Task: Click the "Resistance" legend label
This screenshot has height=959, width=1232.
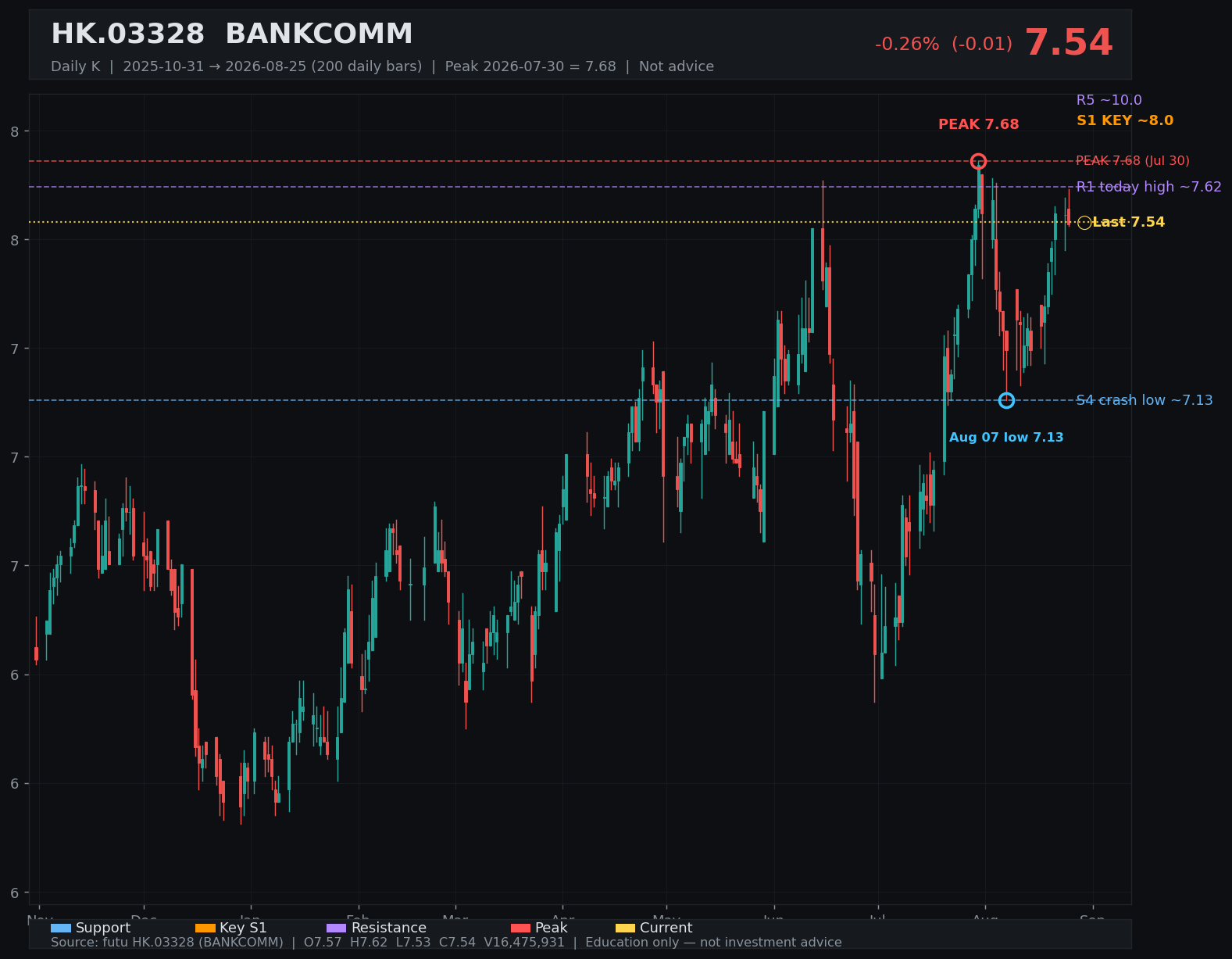Action: 389,928
